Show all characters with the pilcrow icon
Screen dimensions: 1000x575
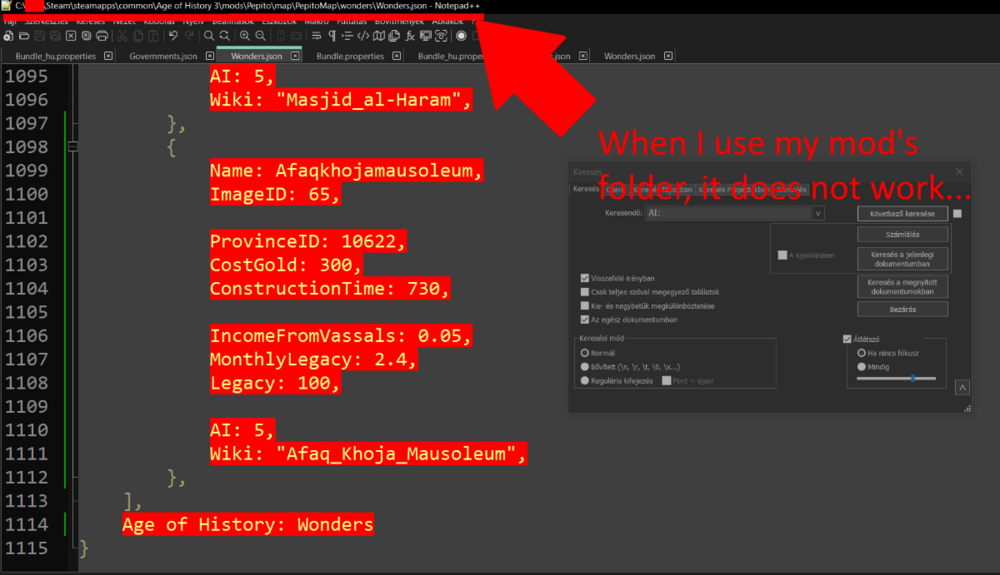click(x=332, y=36)
